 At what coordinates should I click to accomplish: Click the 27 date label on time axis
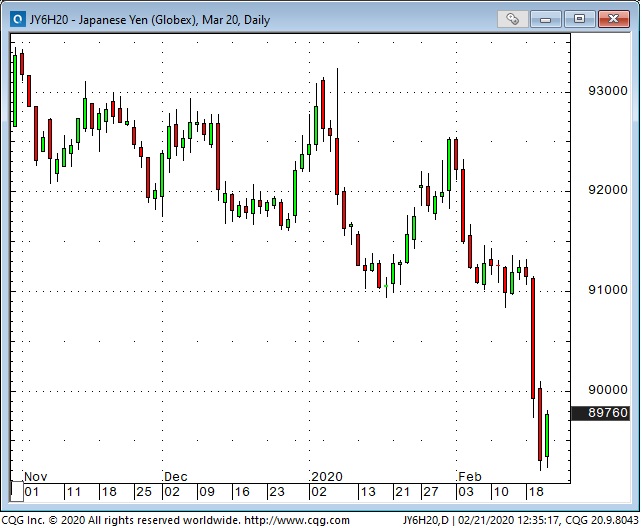(x=431, y=492)
